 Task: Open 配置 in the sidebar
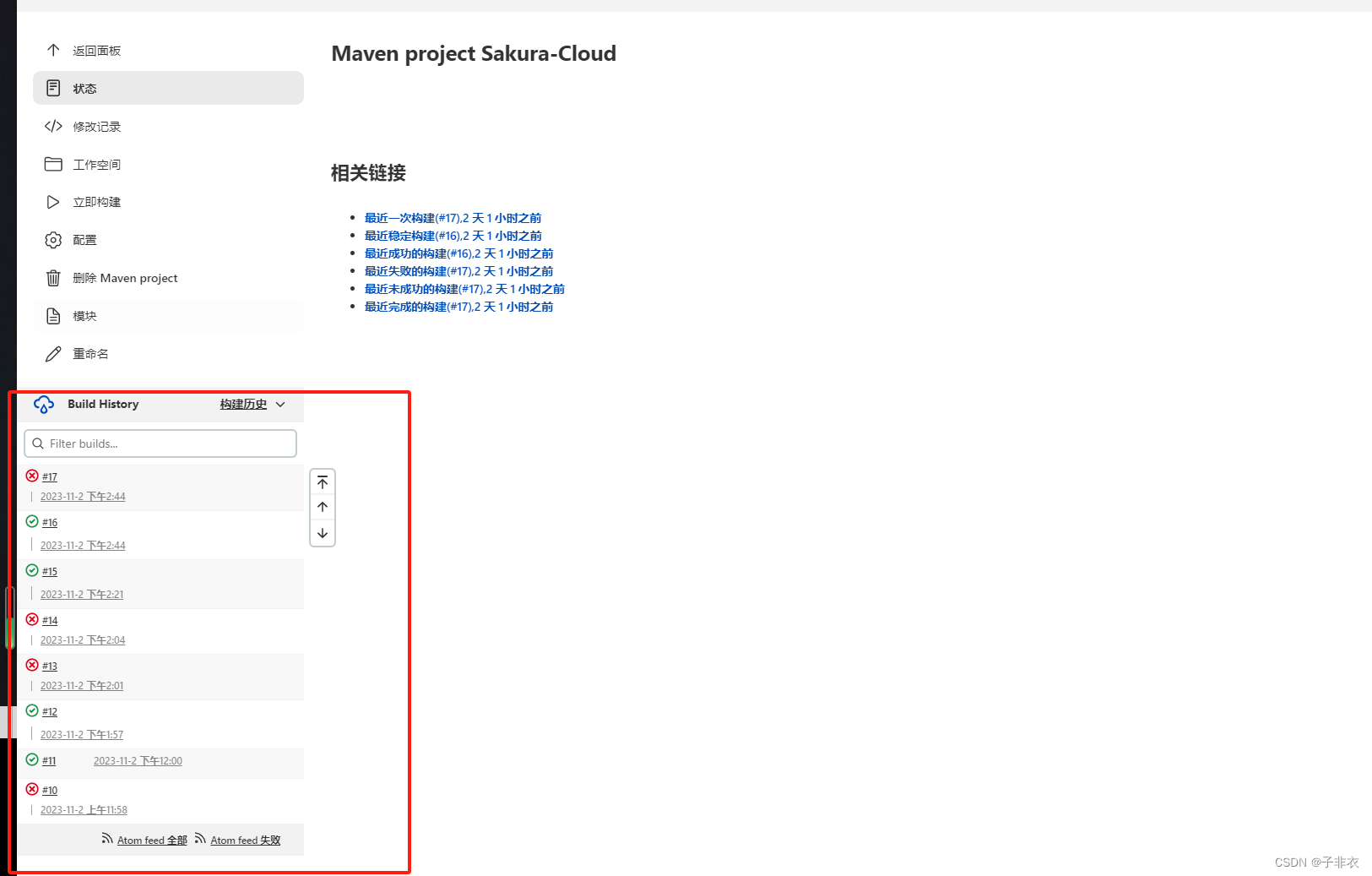click(x=168, y=240)
